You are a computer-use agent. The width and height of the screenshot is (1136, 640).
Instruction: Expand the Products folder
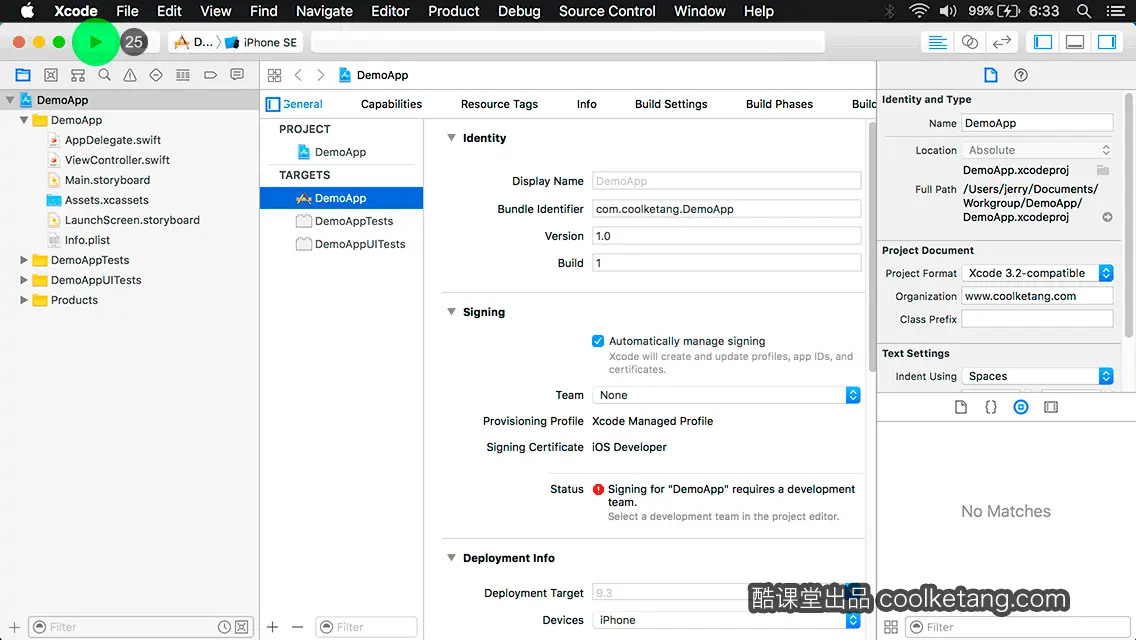coord(24,299)
